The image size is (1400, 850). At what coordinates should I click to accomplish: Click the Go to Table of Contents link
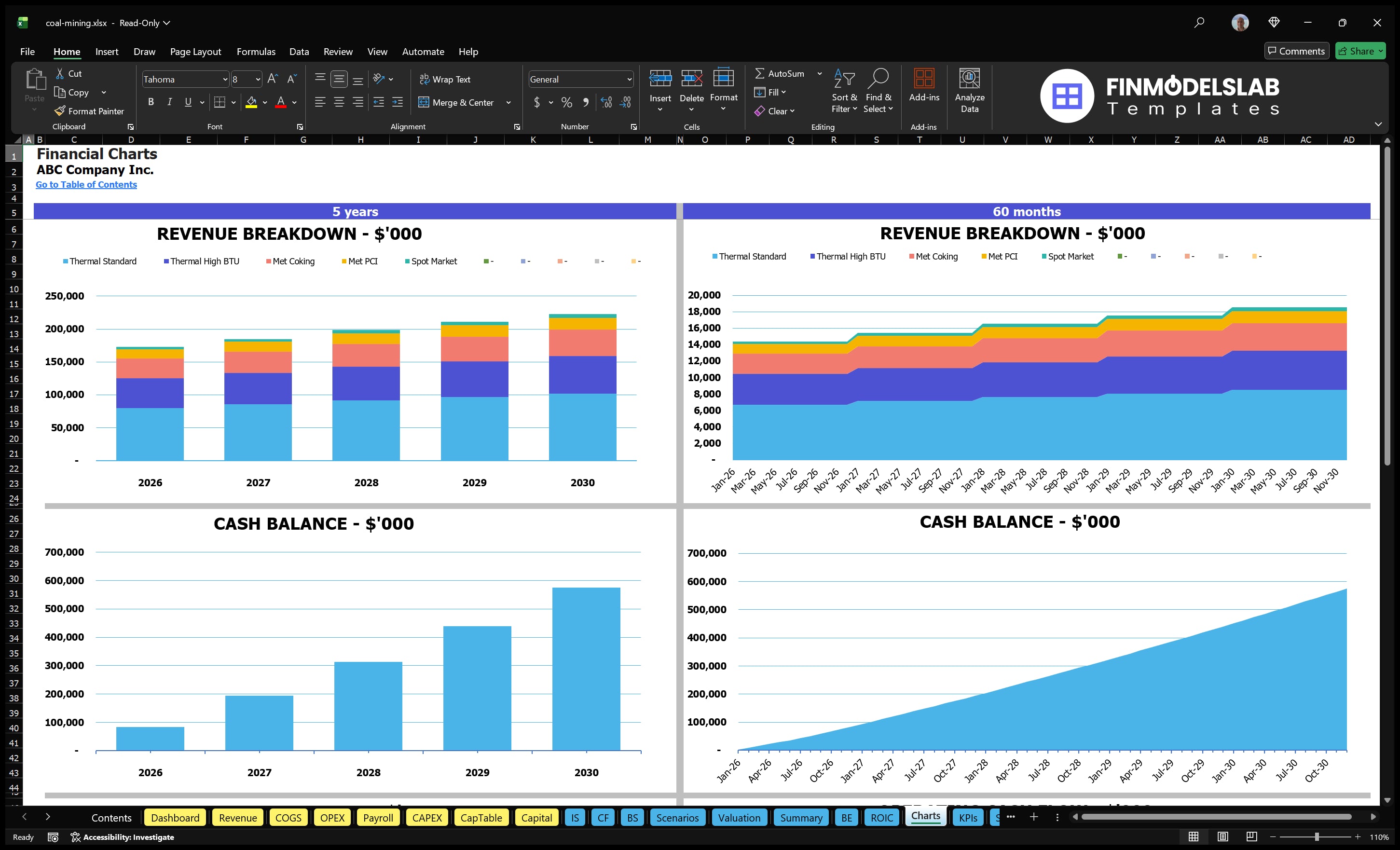(86, 184)
